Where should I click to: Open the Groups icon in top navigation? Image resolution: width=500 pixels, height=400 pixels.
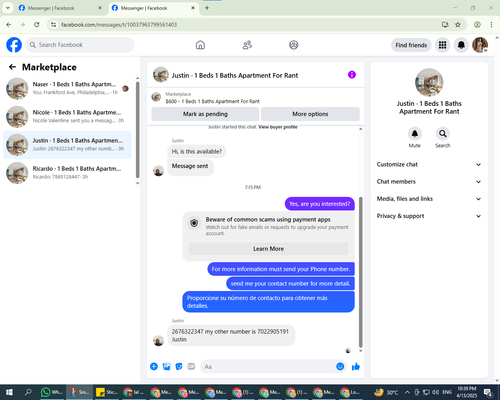294,45
